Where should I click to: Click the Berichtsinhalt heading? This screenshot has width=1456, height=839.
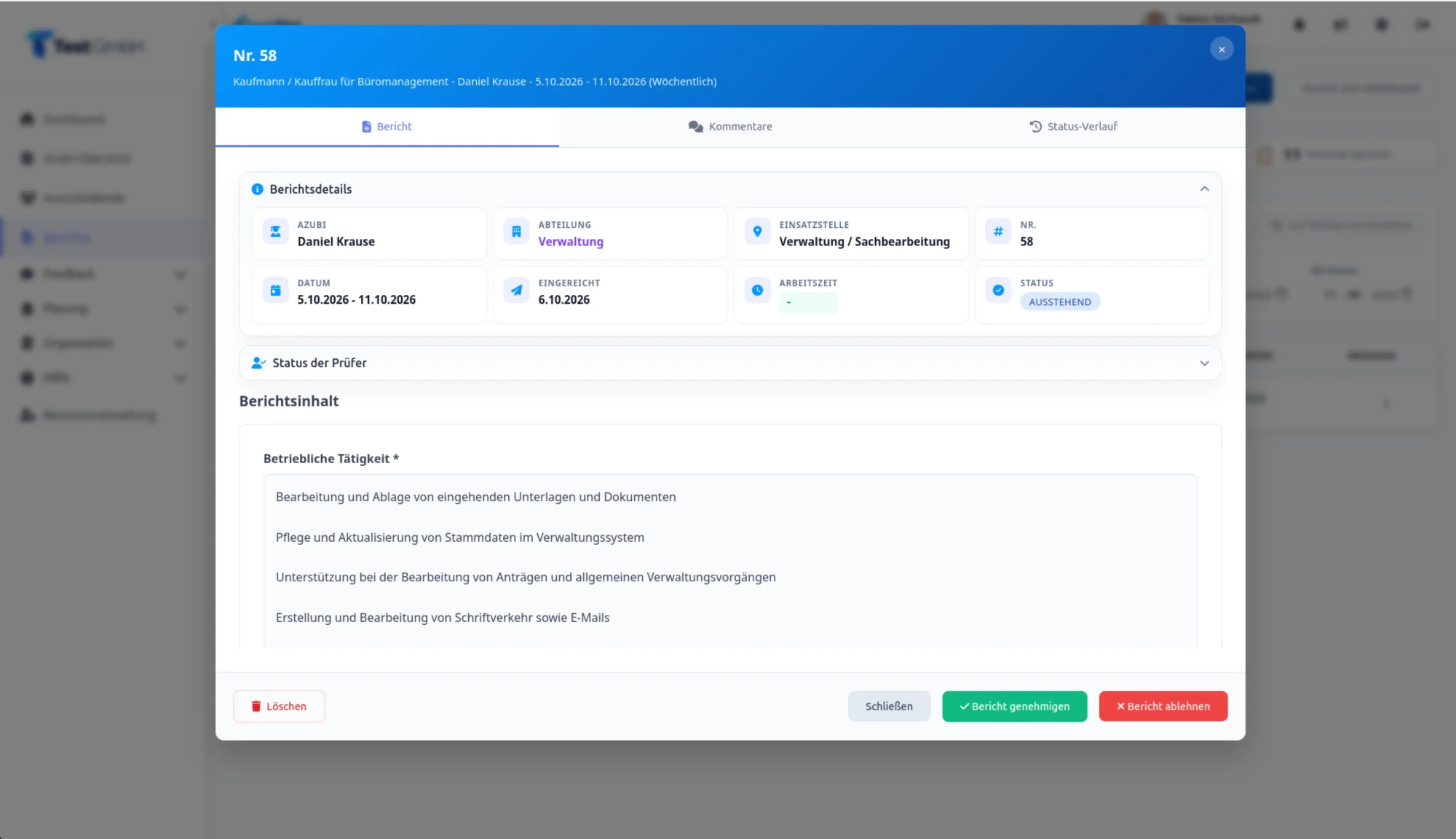tap(289, 401)
